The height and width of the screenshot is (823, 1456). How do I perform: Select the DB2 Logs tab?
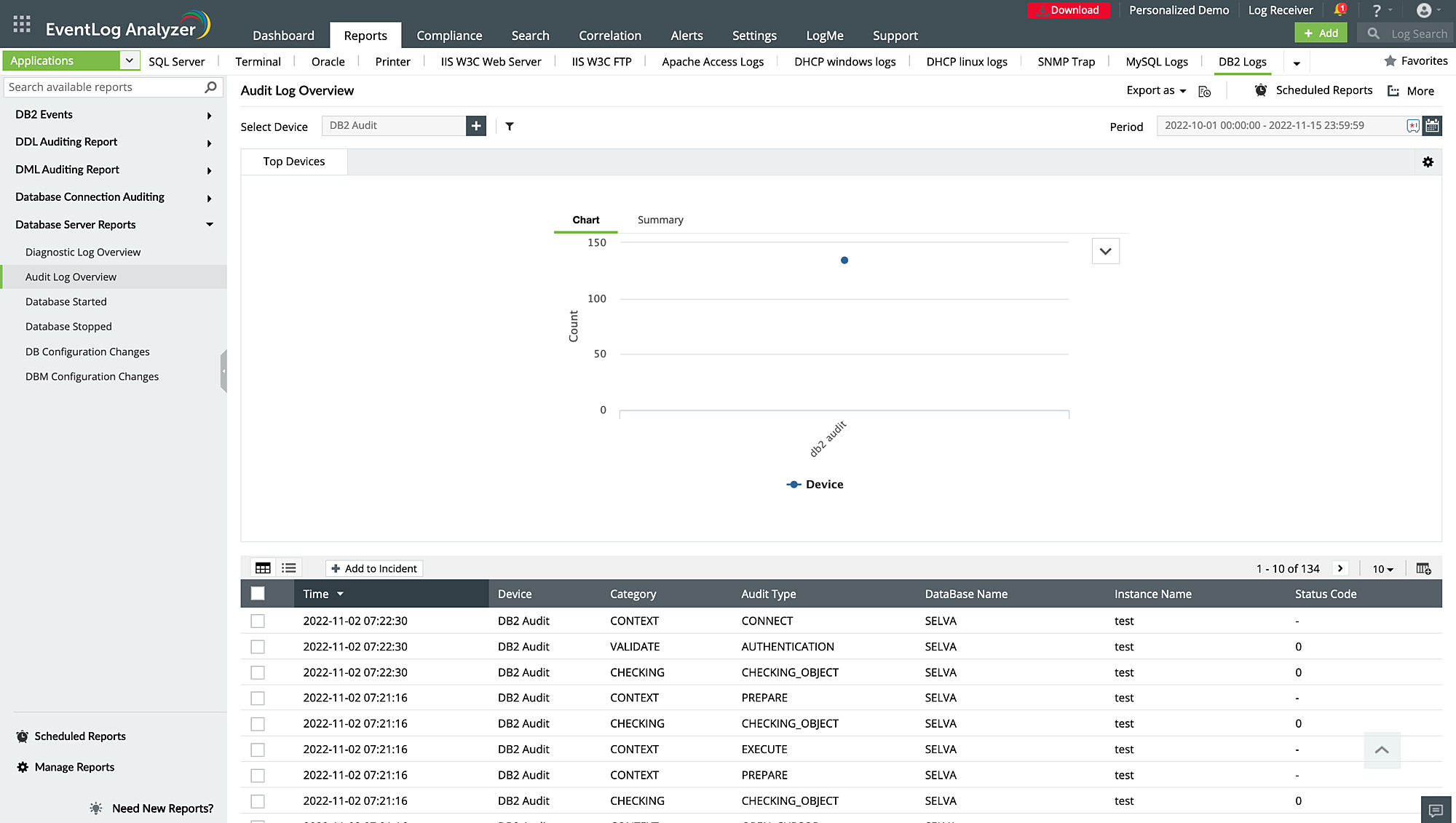click(x=1242, y=61)
